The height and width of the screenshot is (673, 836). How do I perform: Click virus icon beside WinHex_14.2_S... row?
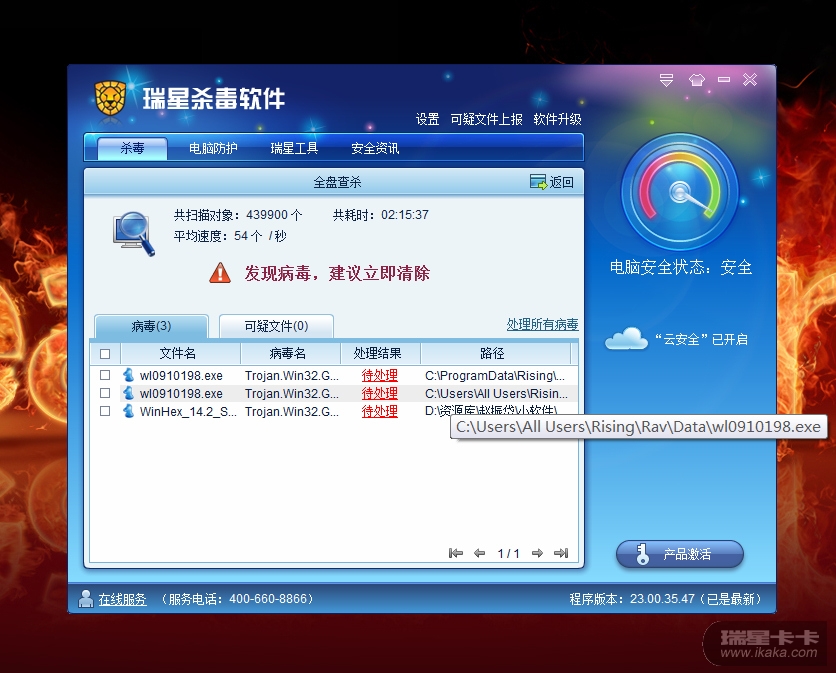tap(128, 411)
